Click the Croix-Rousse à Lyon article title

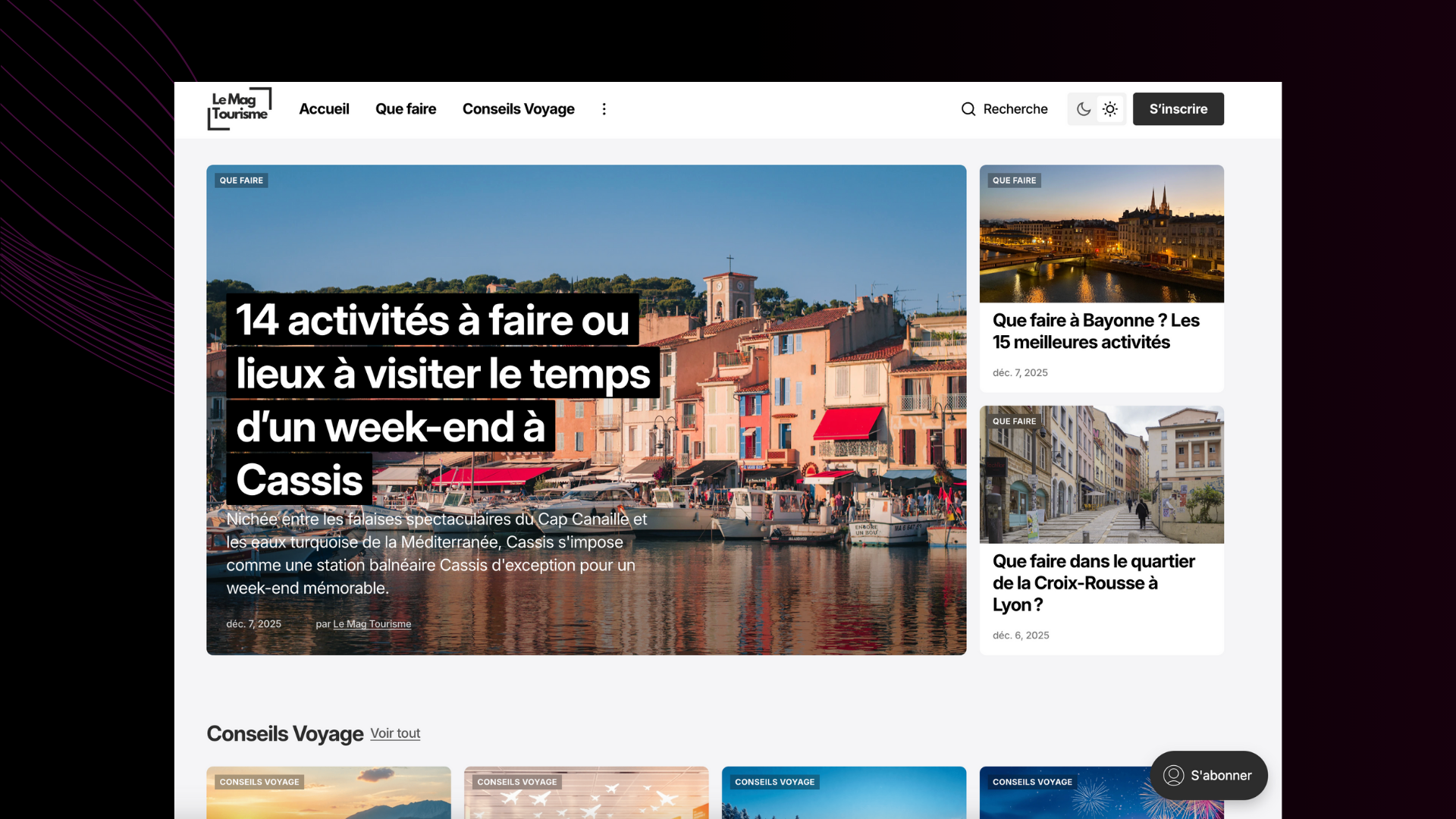click(x=1094, y=582)
